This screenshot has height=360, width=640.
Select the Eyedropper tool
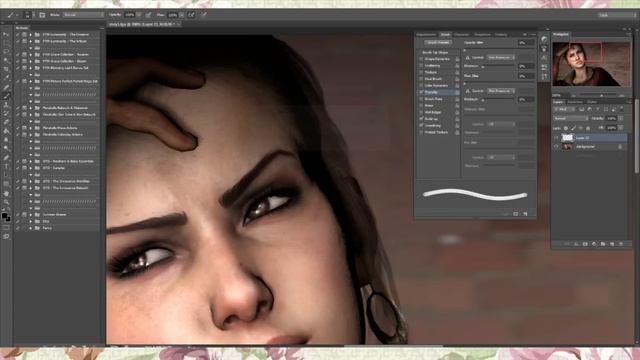pyautogui.click(x=6, y=78)
